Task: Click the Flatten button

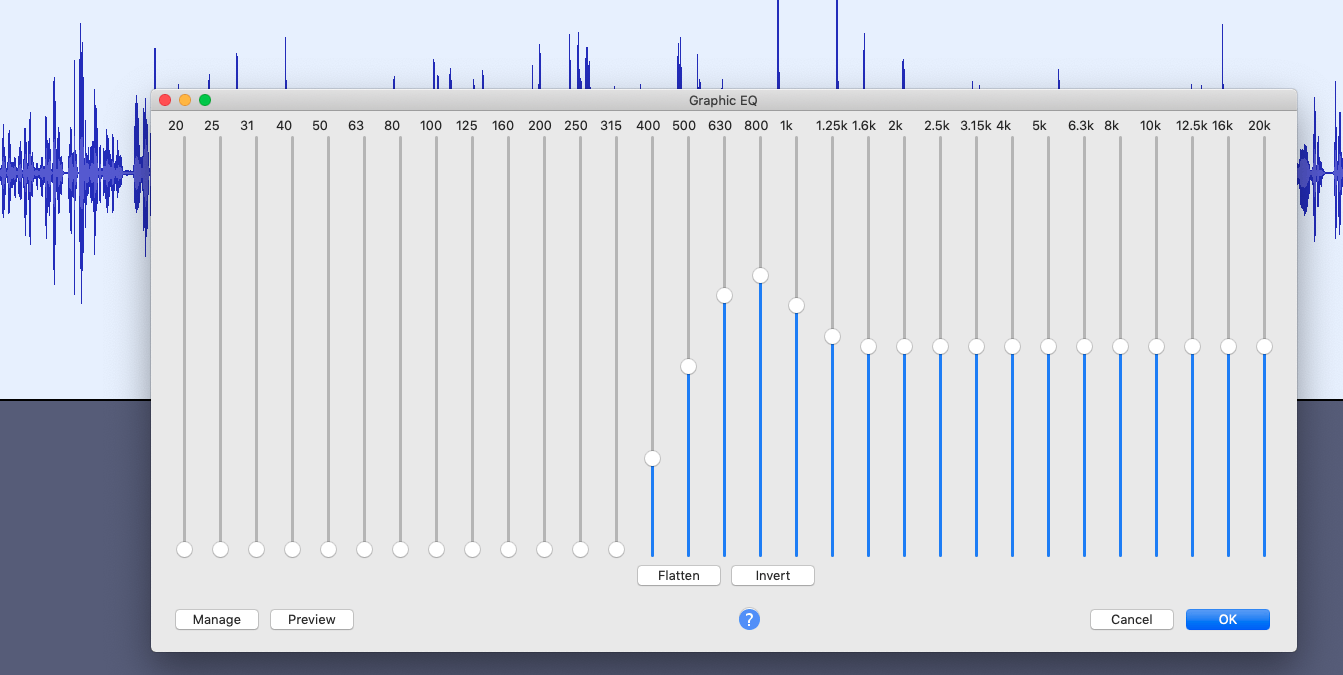Action: [680, 576]
